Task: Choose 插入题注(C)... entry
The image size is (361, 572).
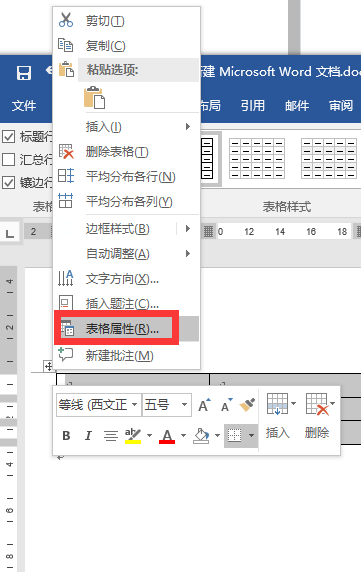Action: click(x=126, y=303)
